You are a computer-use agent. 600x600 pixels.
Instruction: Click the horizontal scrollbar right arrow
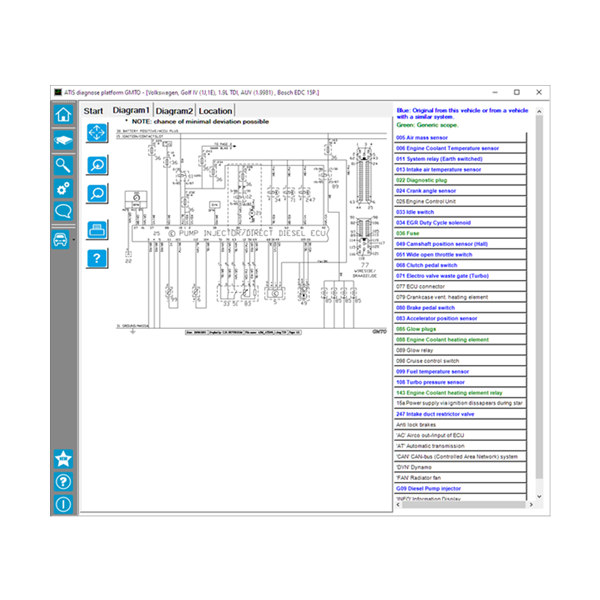[x=531, y=505]
